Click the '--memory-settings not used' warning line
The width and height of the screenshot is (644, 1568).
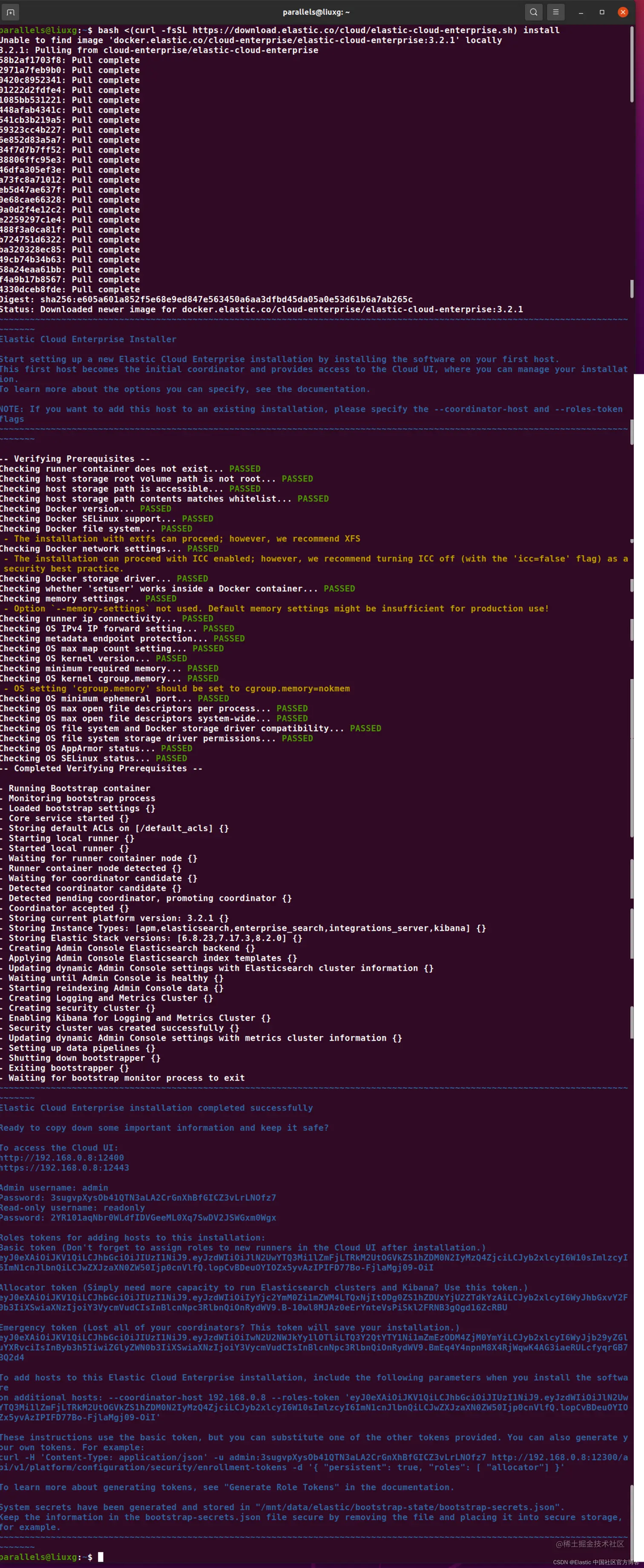tap(276, 609)
